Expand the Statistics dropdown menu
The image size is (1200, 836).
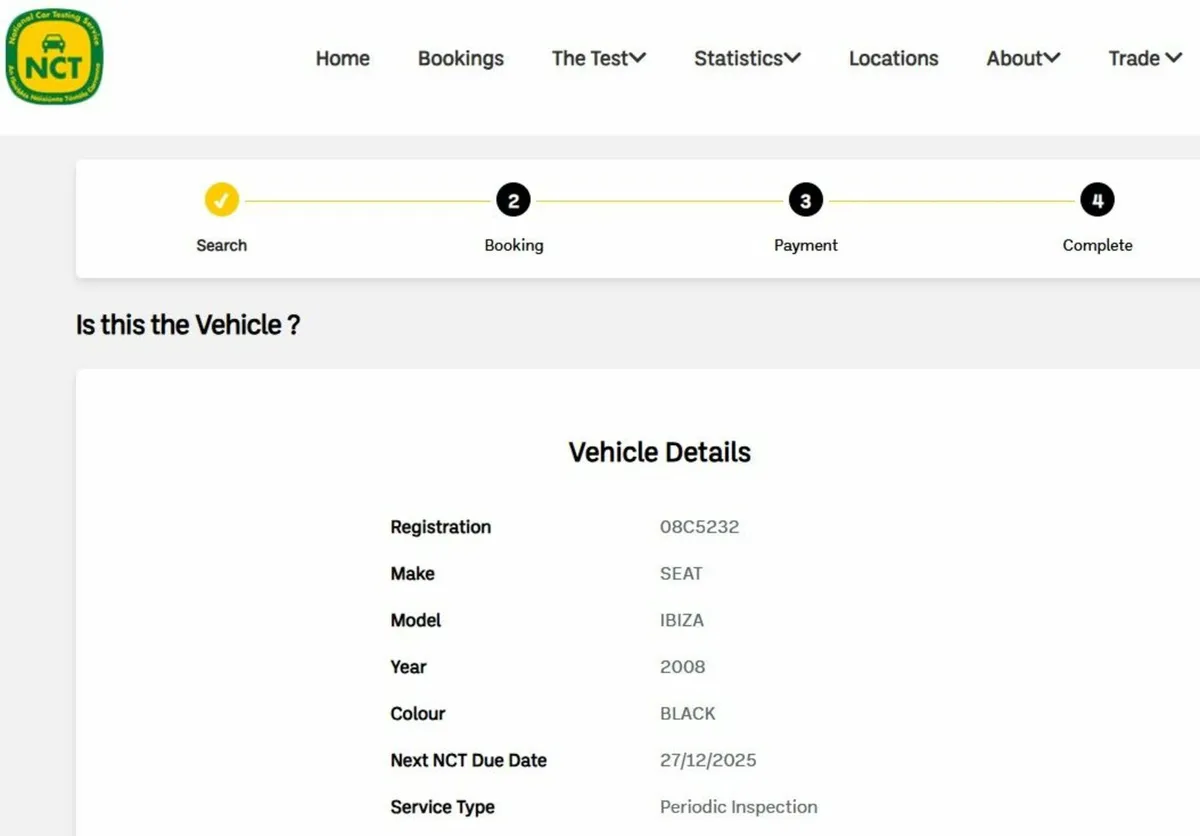tap(747, 59)
